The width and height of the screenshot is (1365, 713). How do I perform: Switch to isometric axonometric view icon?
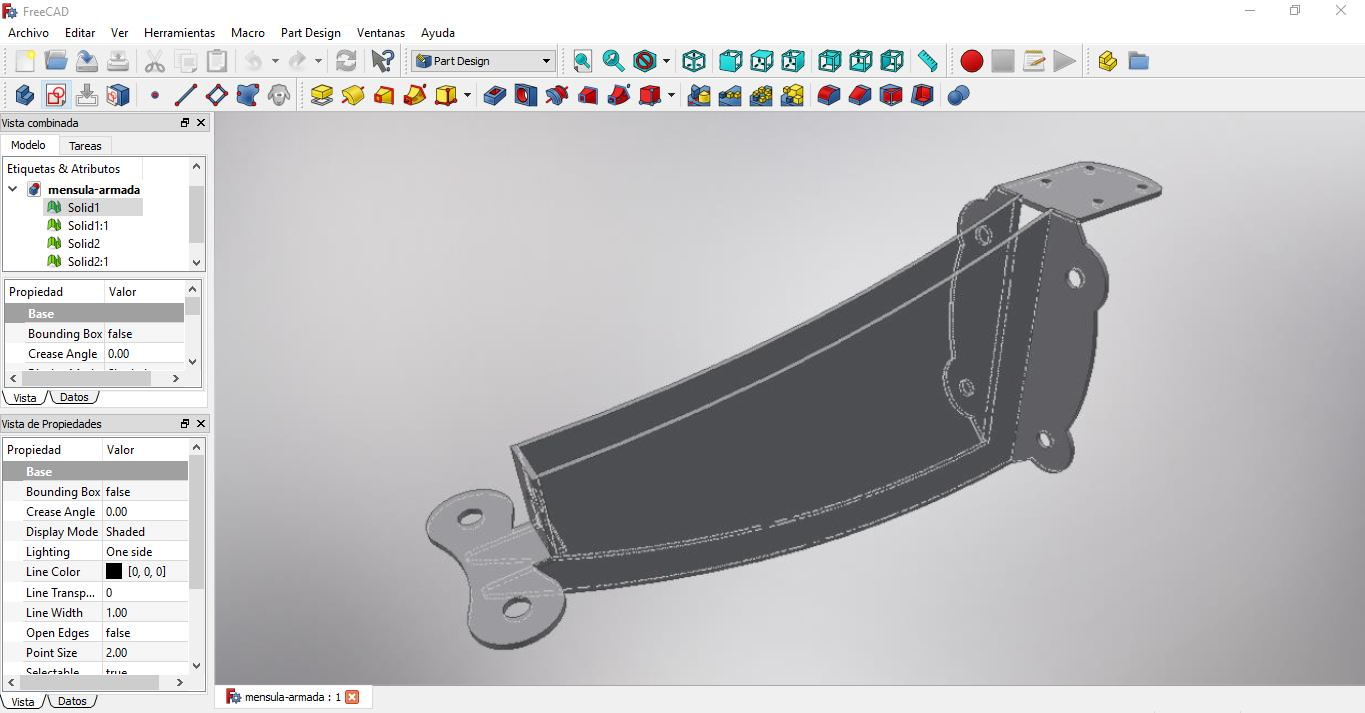click(x=693, y=61)
